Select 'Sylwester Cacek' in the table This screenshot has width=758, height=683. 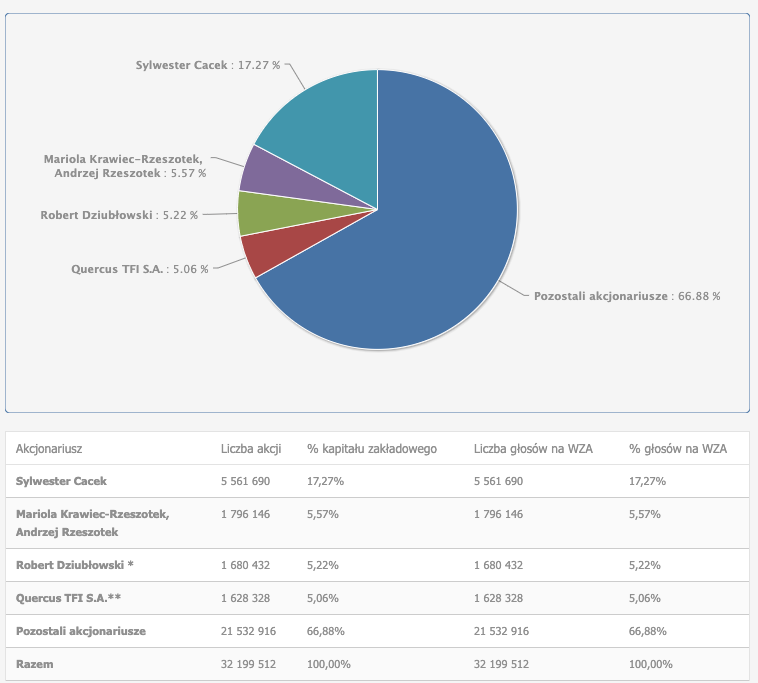61,481
